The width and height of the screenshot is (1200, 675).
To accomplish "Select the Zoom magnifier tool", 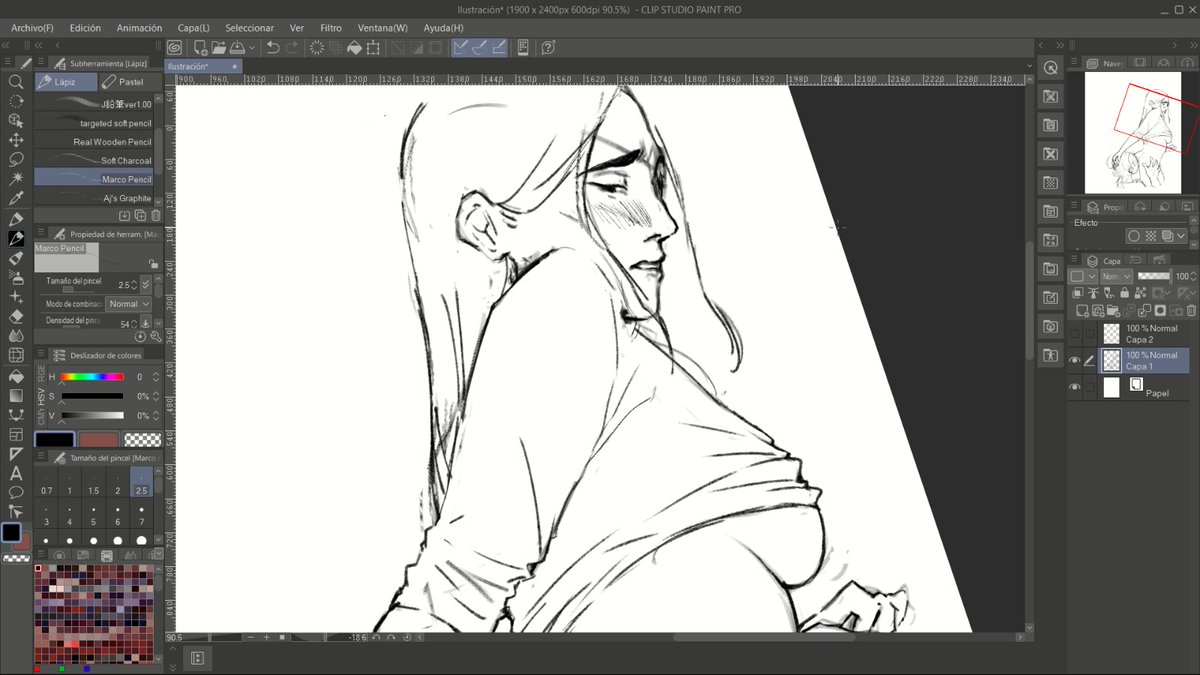I will (x=16, y=82).
